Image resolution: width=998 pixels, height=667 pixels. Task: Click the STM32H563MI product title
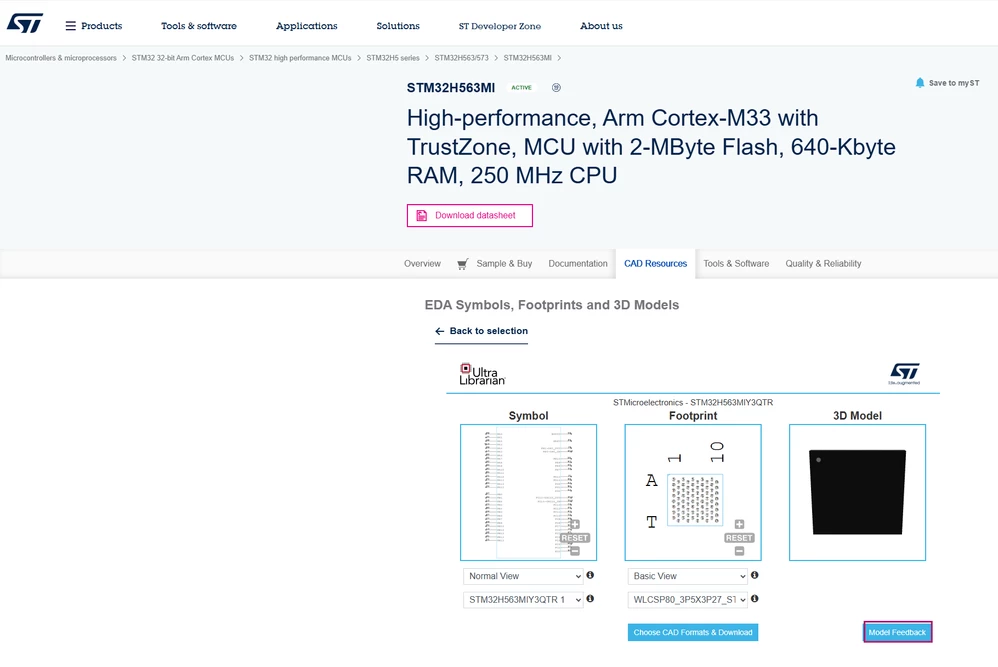[x=451, y=88]
